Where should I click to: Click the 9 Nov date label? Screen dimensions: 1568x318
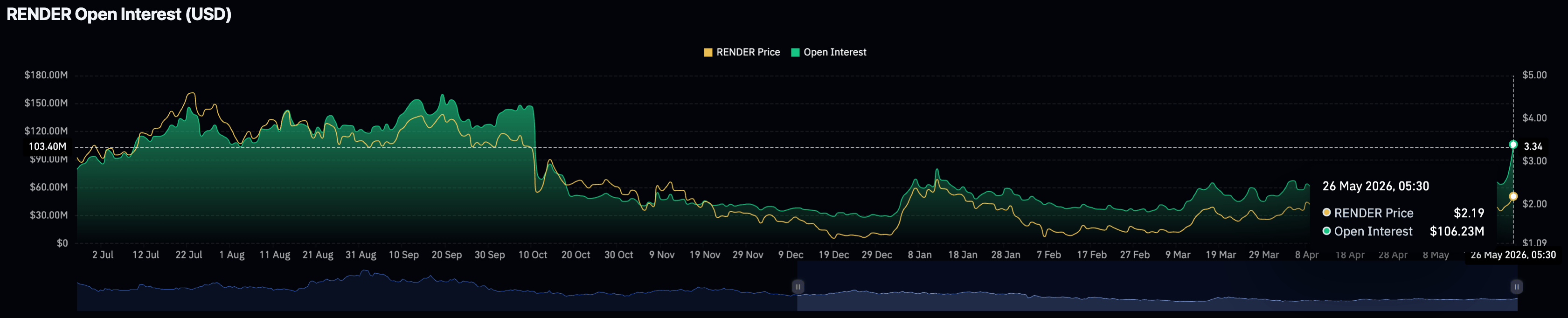662,255
